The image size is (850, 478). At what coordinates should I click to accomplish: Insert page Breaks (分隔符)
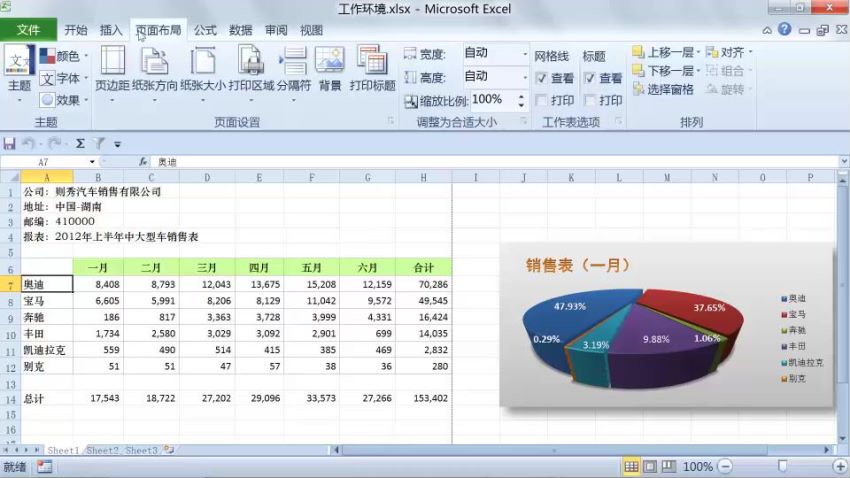294,74
